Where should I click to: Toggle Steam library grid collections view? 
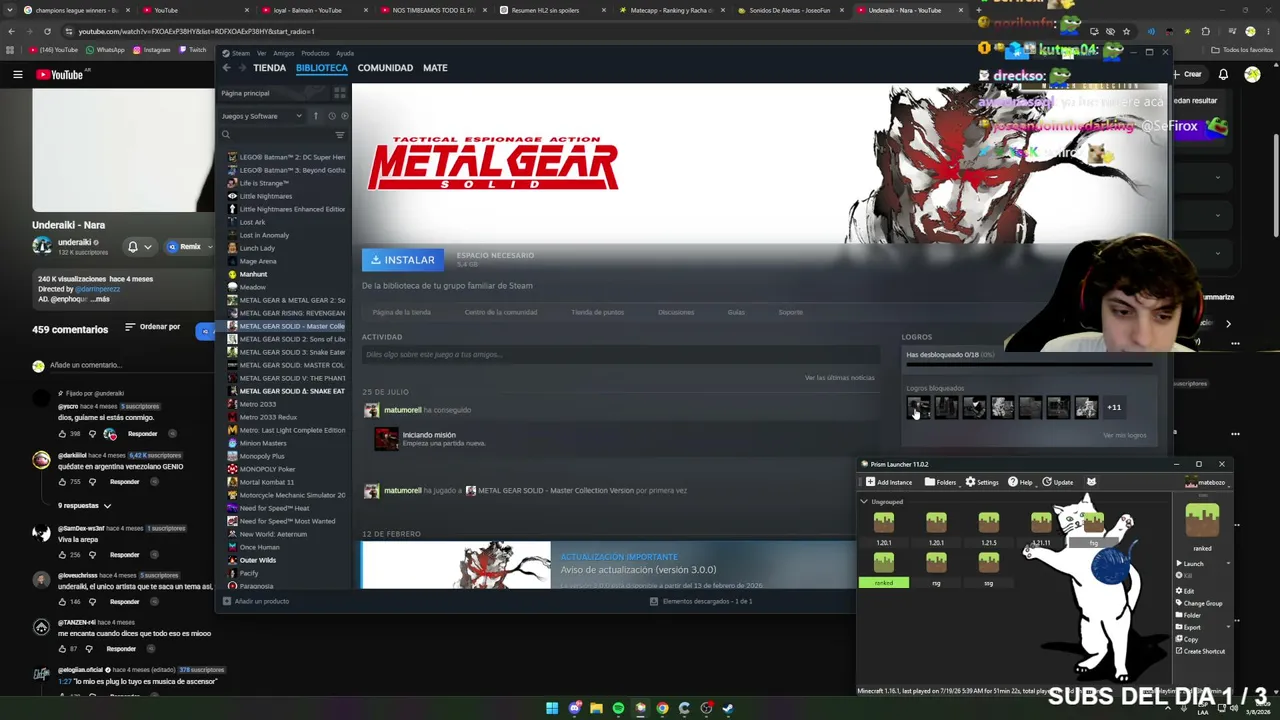point(340,93)
